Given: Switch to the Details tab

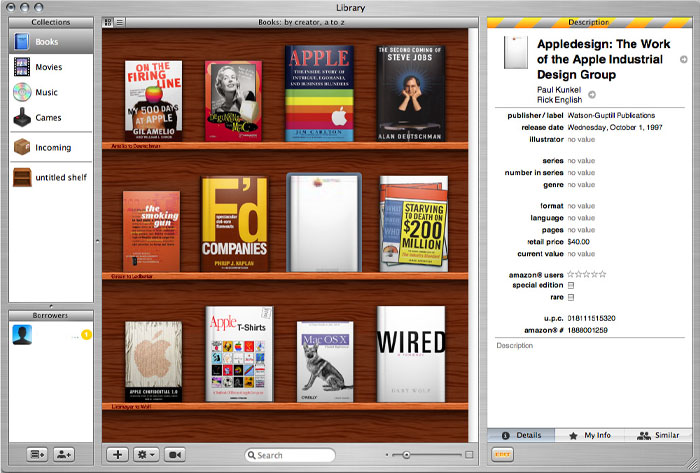Looking at the screenshot, I should (x=521, y=435).
